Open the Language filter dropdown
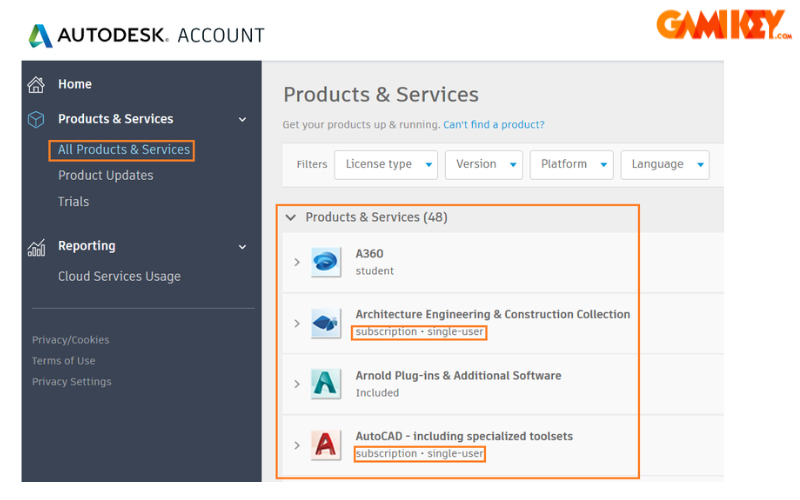 665,165
